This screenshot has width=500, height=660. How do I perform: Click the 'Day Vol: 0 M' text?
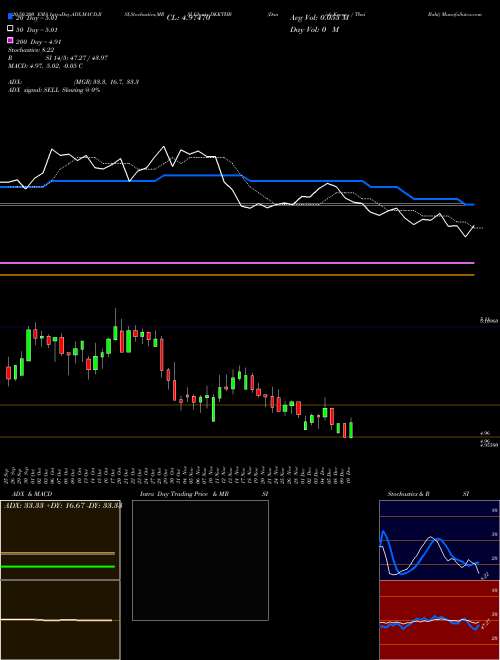tap(314, 30)
